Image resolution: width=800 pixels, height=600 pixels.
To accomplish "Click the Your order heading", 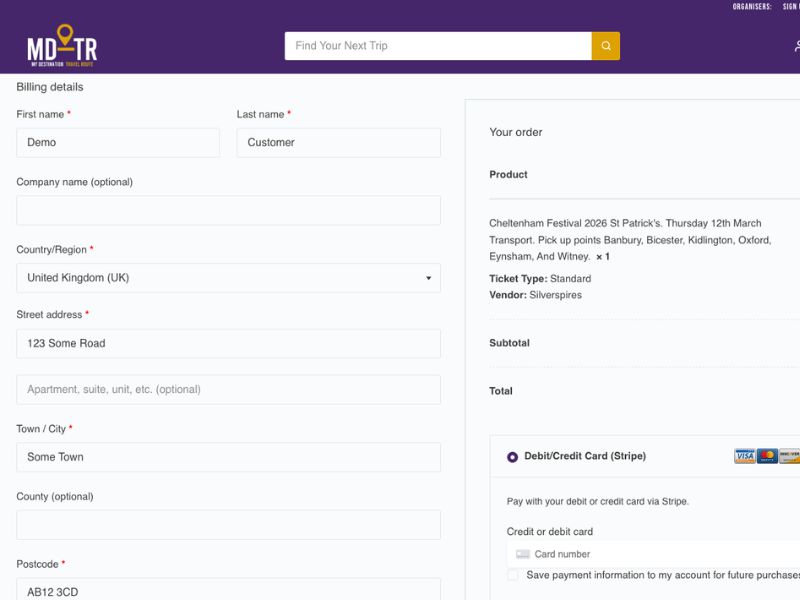I will coord(515,132).
